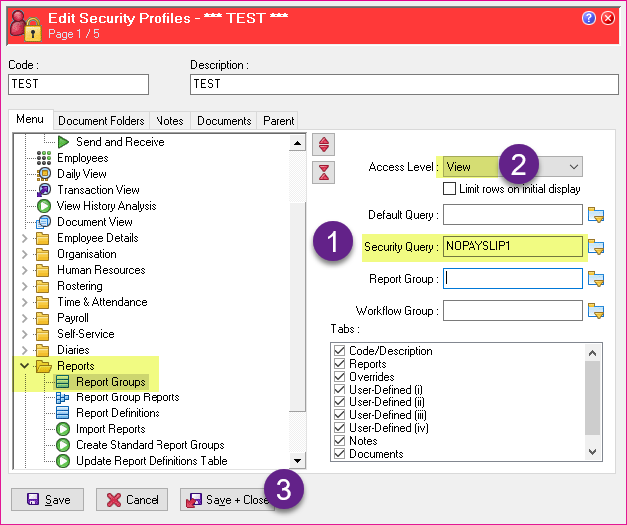Uncheck the Overrides tab checkbox

coord(340,377)
